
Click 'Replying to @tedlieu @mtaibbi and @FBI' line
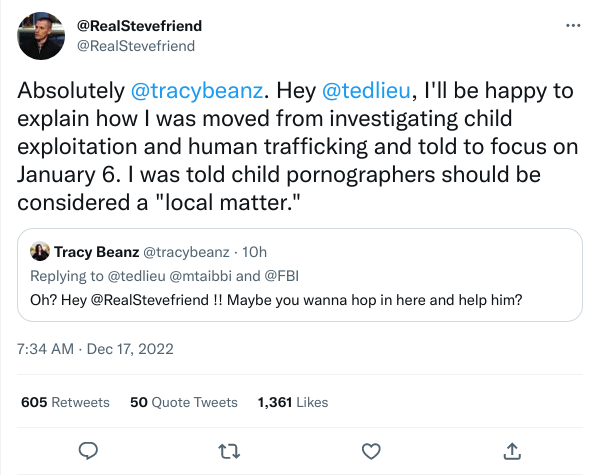[165, 276]
